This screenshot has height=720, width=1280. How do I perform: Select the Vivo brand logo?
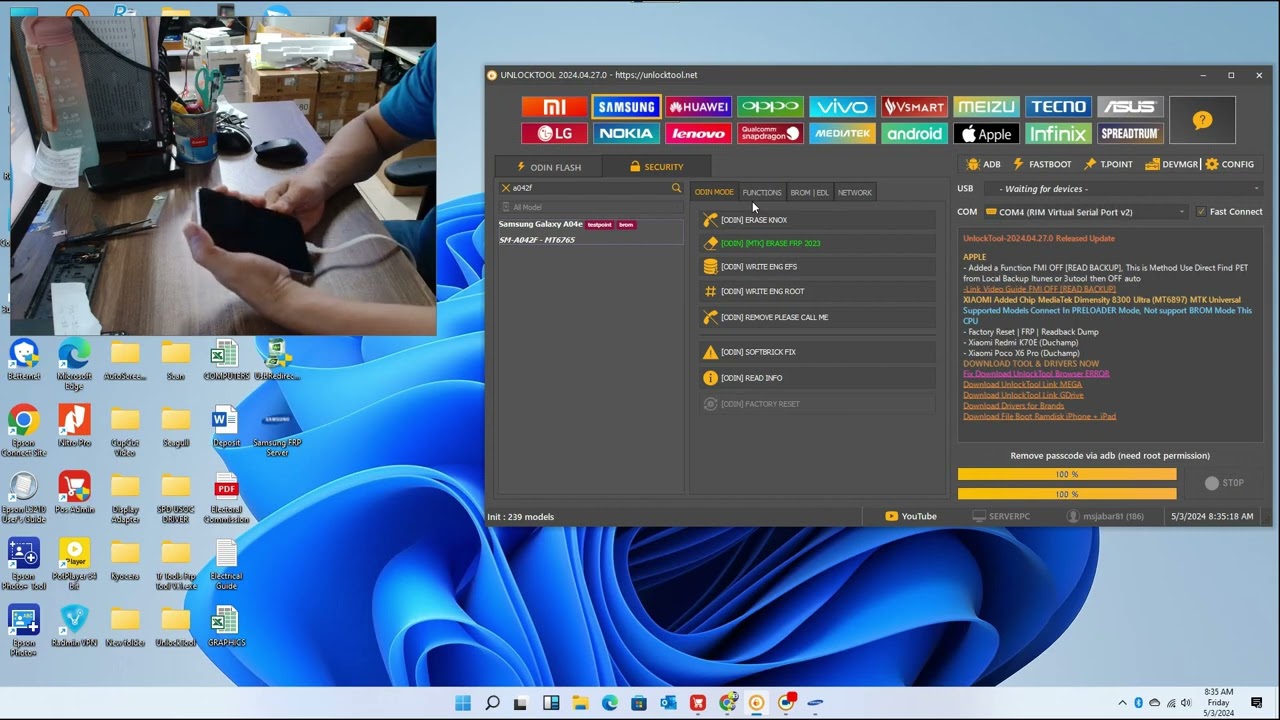tap(842, 107)
